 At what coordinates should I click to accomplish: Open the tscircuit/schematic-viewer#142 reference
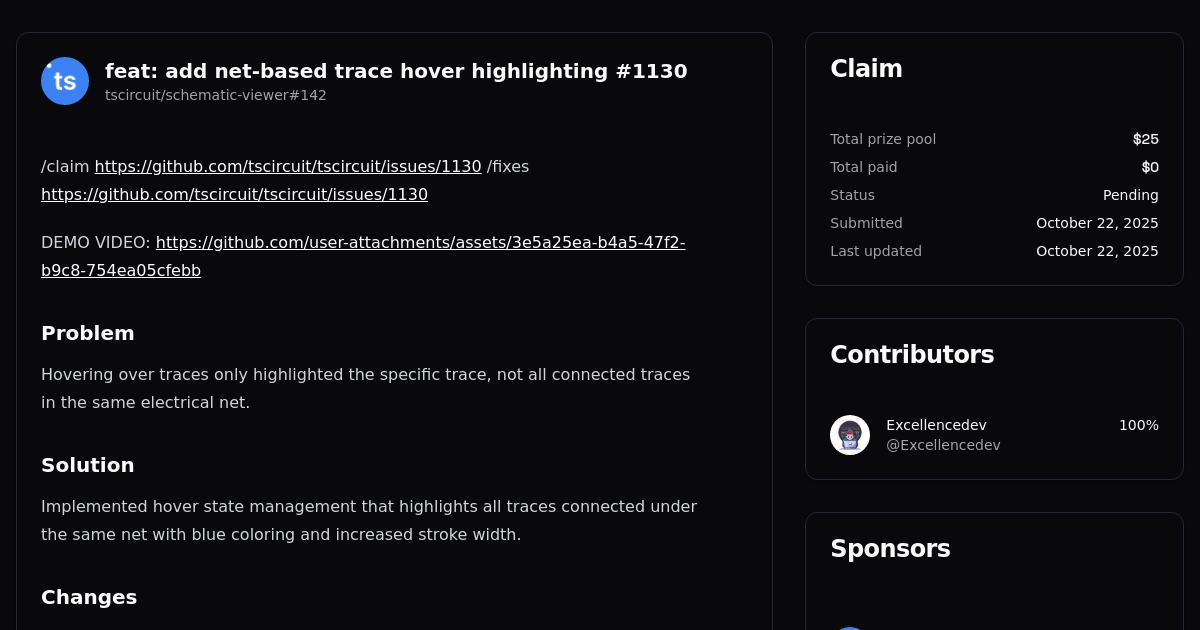click(x=216, y=95)
